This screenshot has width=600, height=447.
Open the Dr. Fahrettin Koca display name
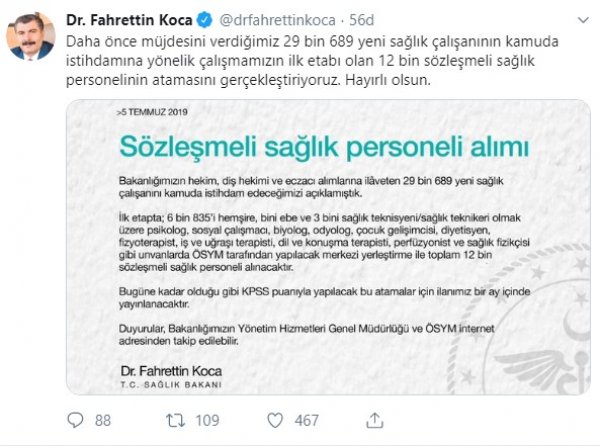click(x=129, y=20)
